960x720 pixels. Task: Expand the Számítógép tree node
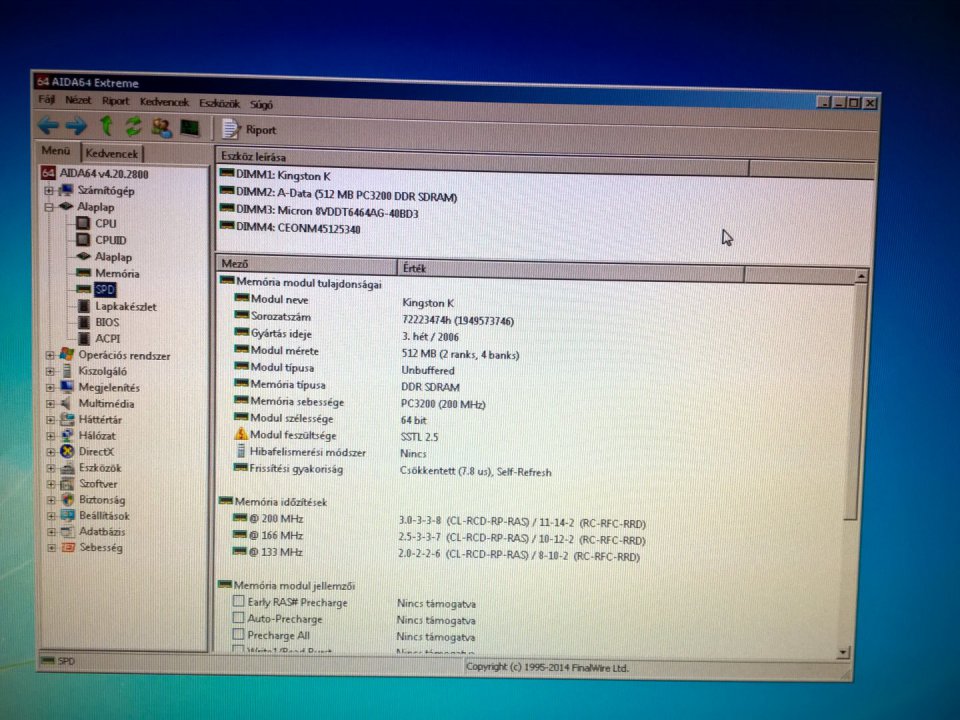pyautogui.click(x=49, y=191)
